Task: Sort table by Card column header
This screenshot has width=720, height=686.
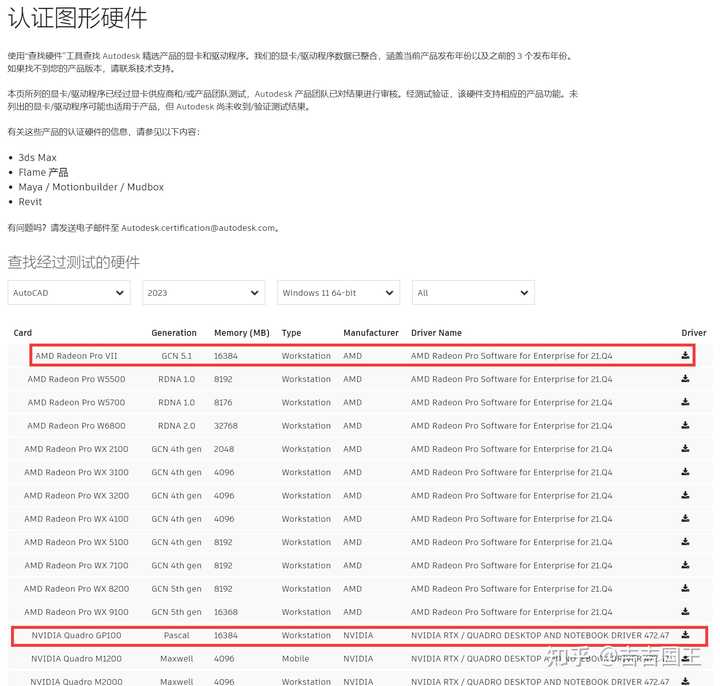Action: 22,332
